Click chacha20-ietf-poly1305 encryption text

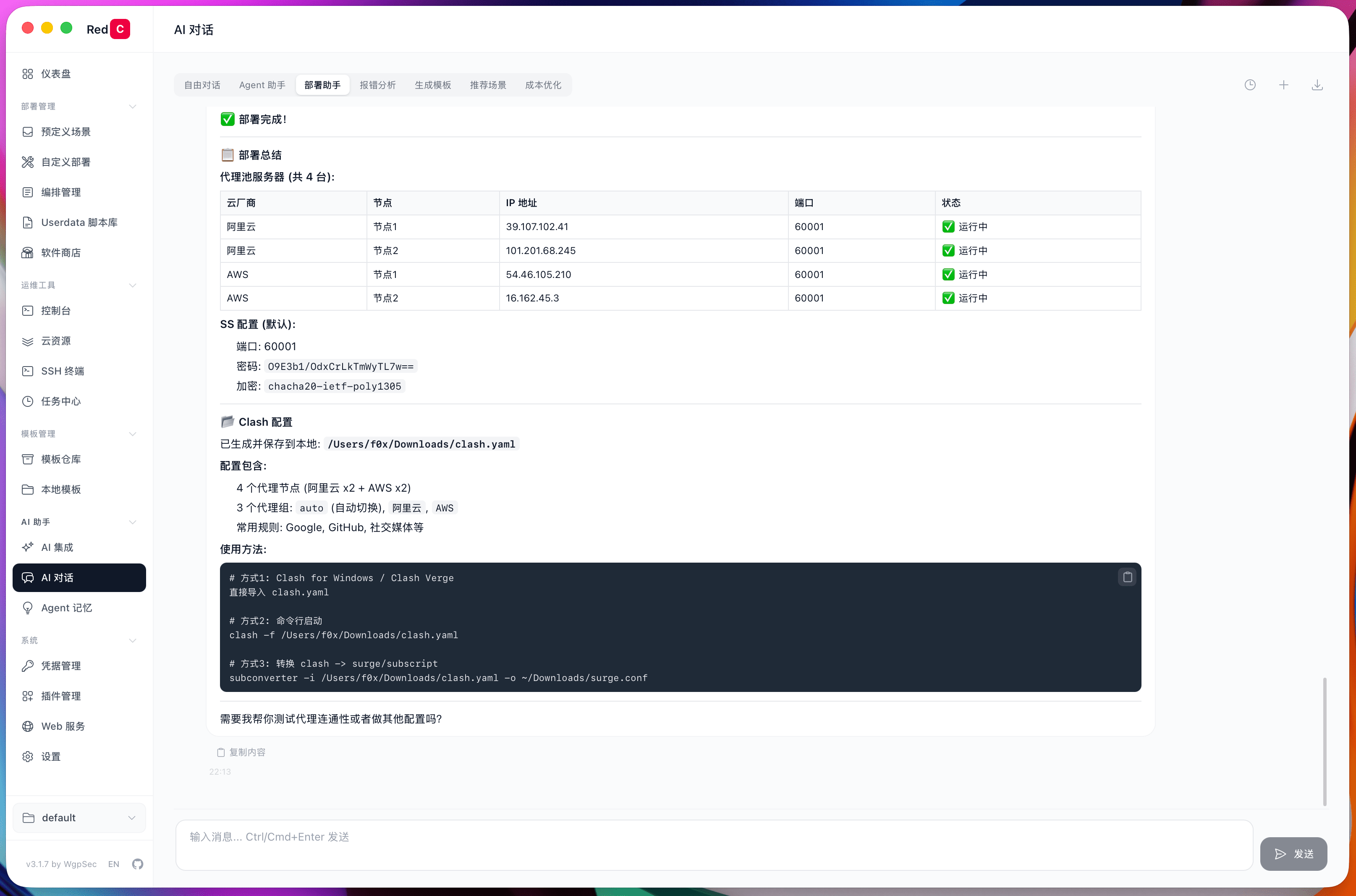click(x=335, y=386)
